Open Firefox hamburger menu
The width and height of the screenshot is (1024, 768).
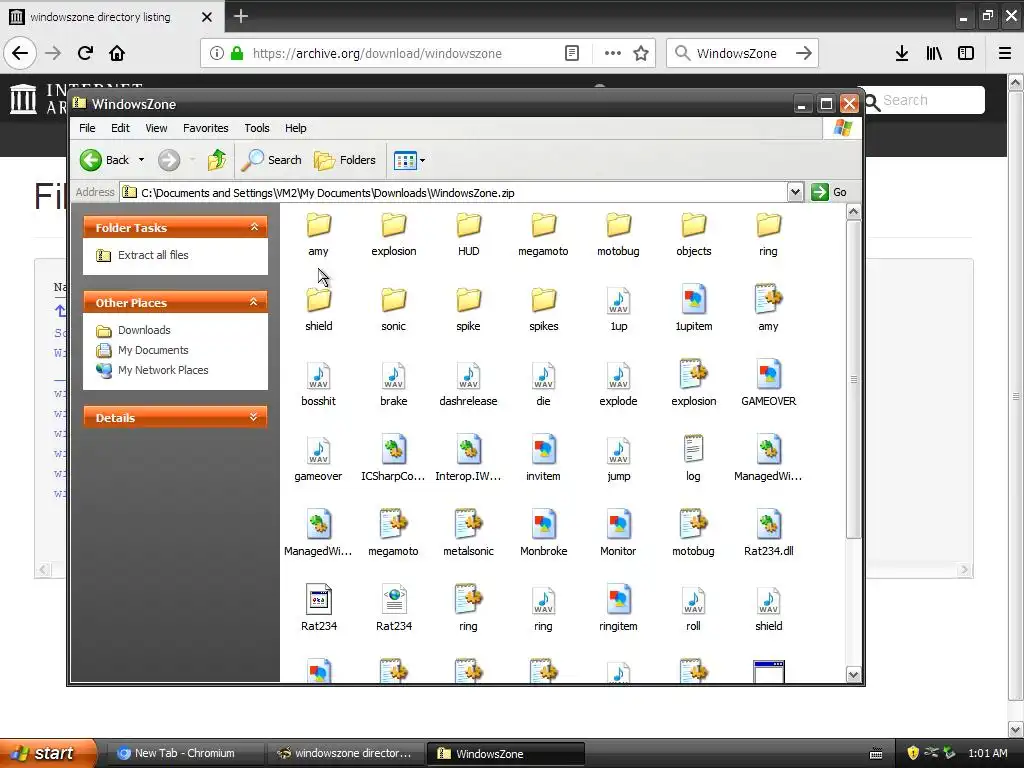1004,54
